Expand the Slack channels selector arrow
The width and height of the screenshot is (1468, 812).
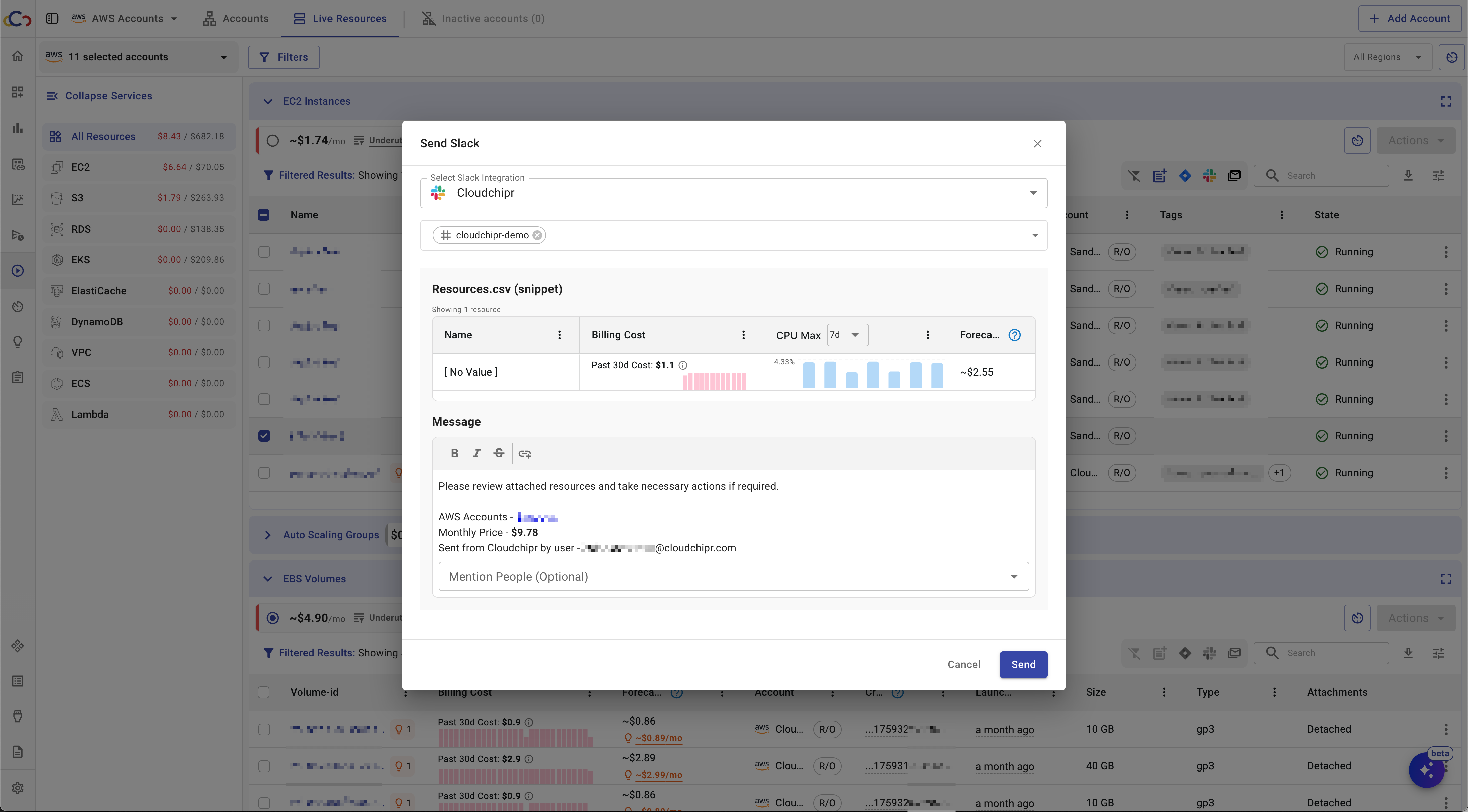(x=1035, y=235)
